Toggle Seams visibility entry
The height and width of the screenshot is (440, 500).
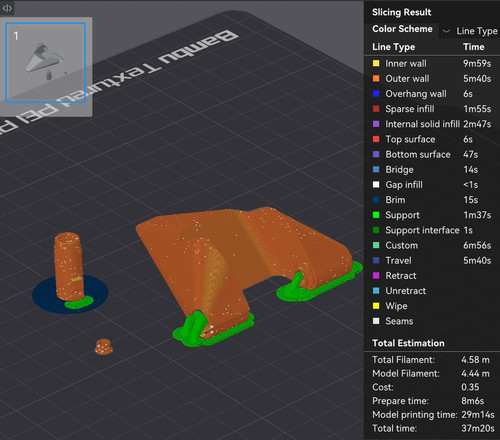(x=432, y=321)
